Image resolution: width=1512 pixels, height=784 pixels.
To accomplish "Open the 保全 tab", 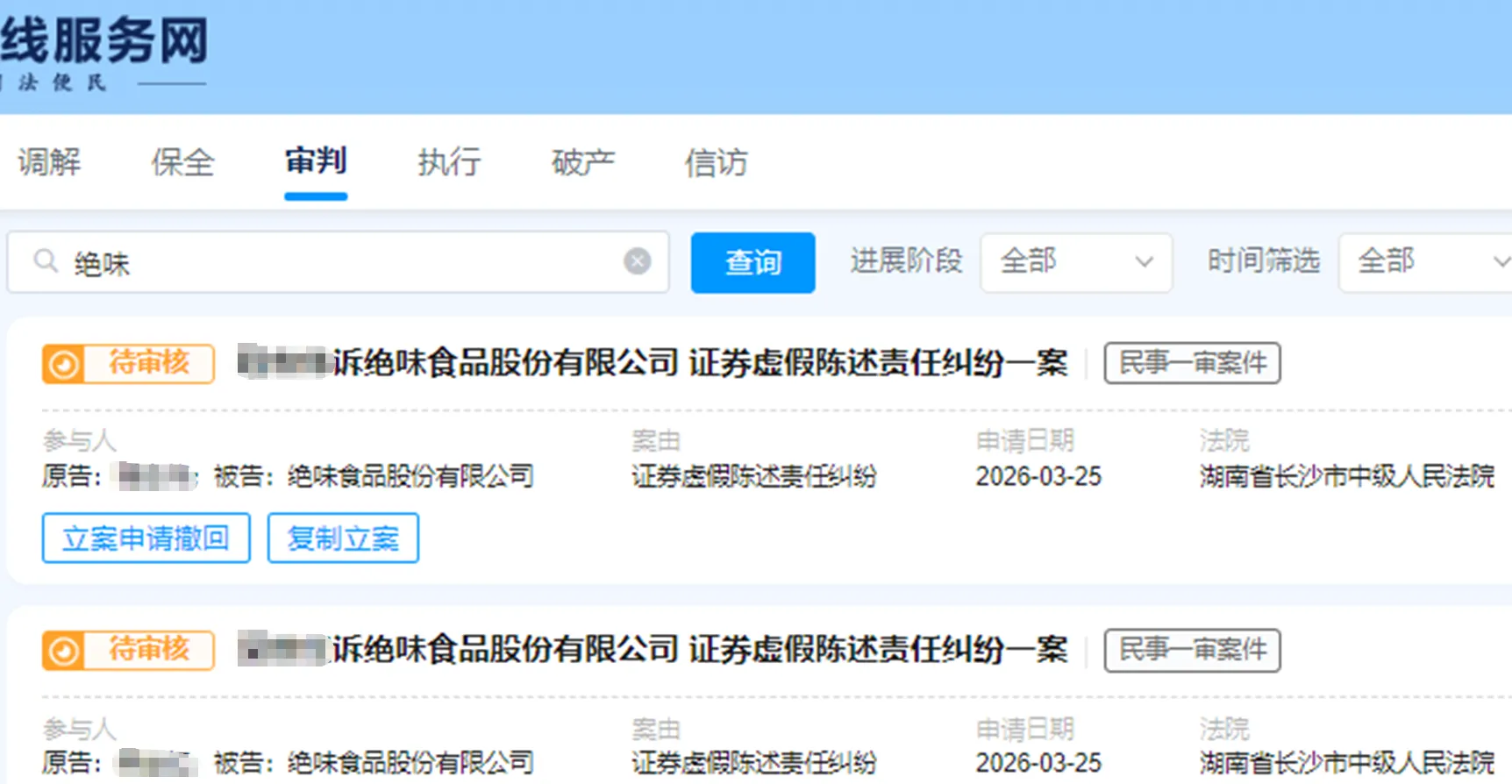I will pyautogui.click(x=182, y=162).
